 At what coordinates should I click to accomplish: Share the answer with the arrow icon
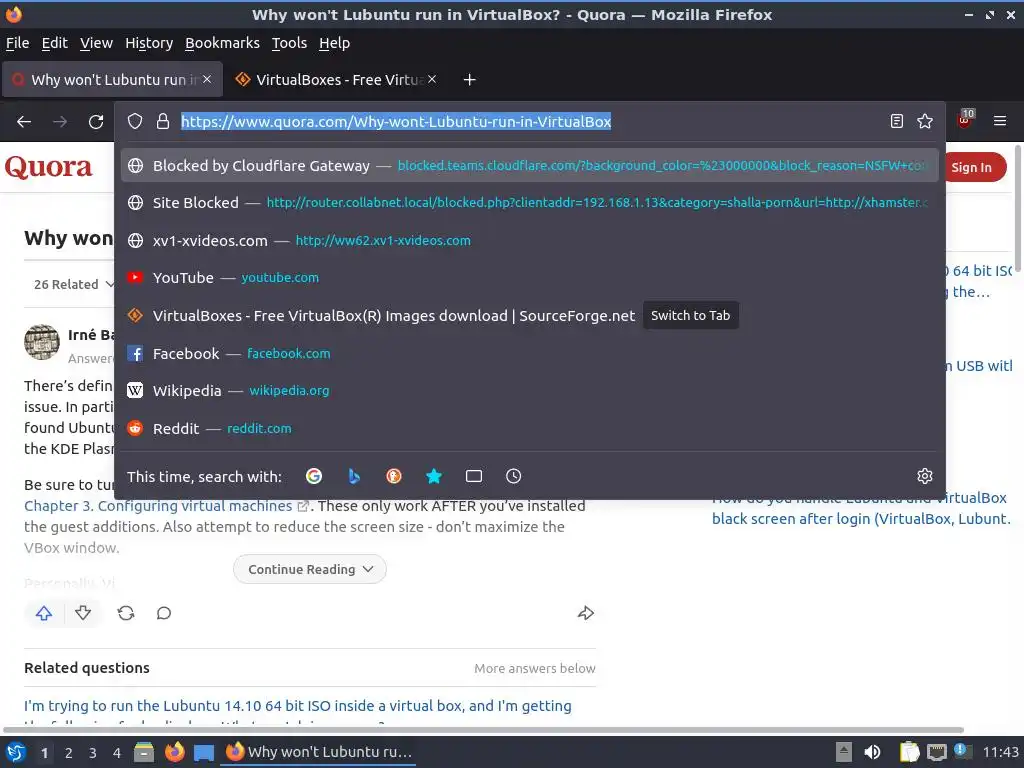(x=586, y=613)
